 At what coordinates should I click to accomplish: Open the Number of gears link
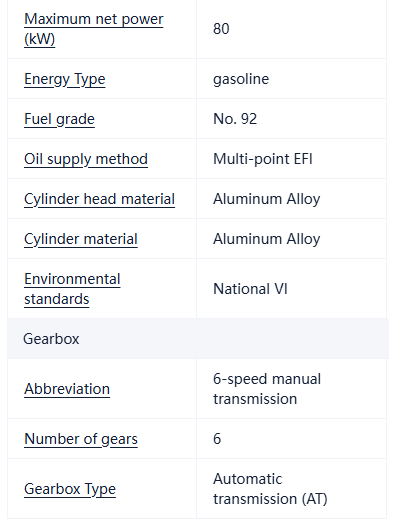[x=81, y=439]
